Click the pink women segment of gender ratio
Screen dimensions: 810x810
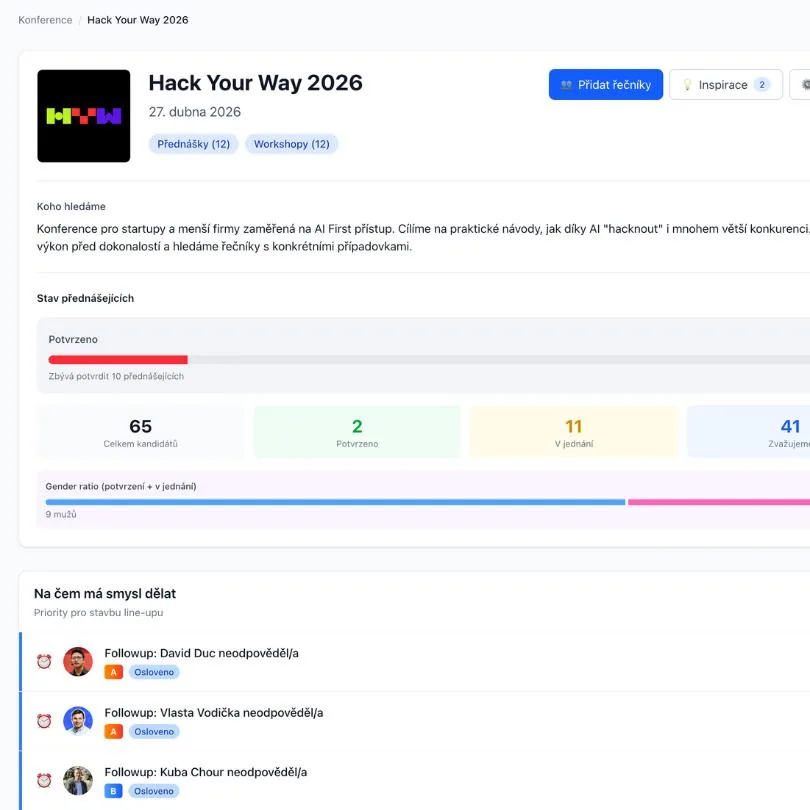click(x=718, y=502)
